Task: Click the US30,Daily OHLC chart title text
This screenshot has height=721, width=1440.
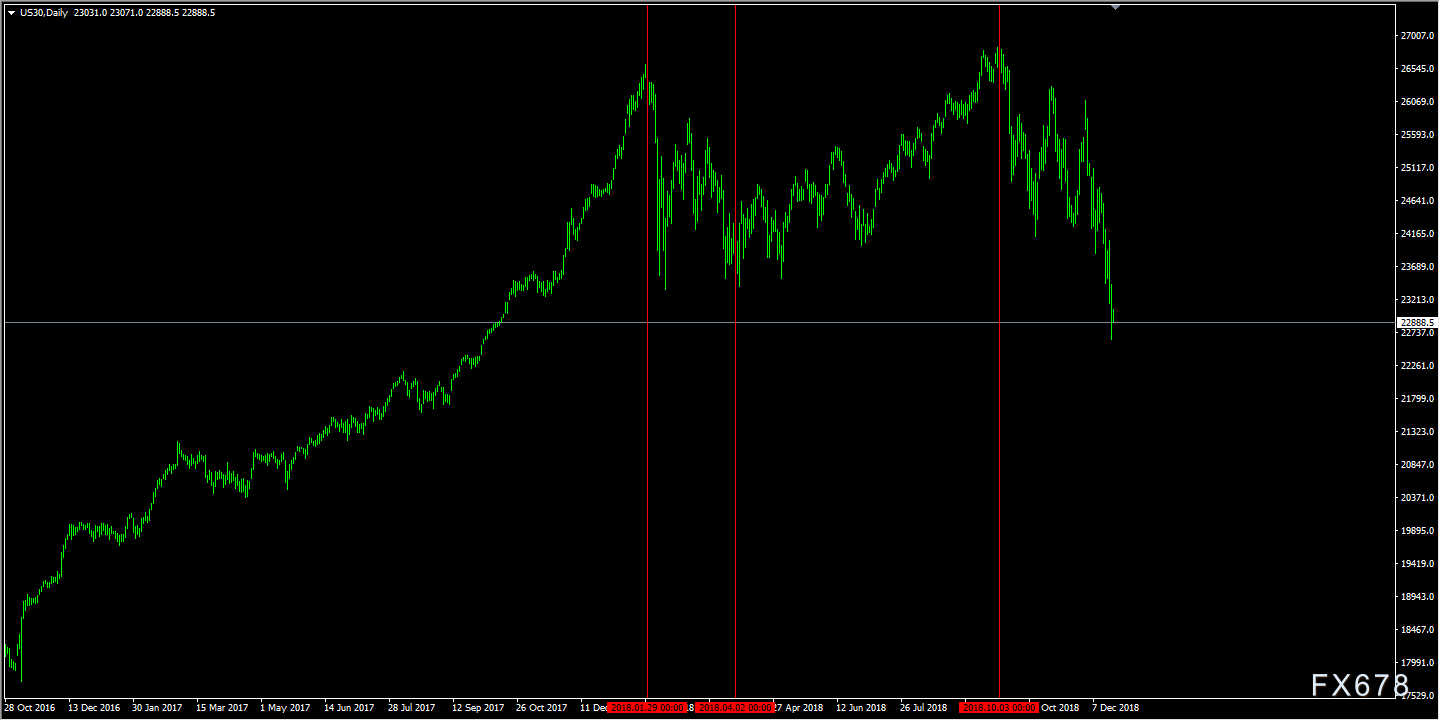Action: pos(117,13)
